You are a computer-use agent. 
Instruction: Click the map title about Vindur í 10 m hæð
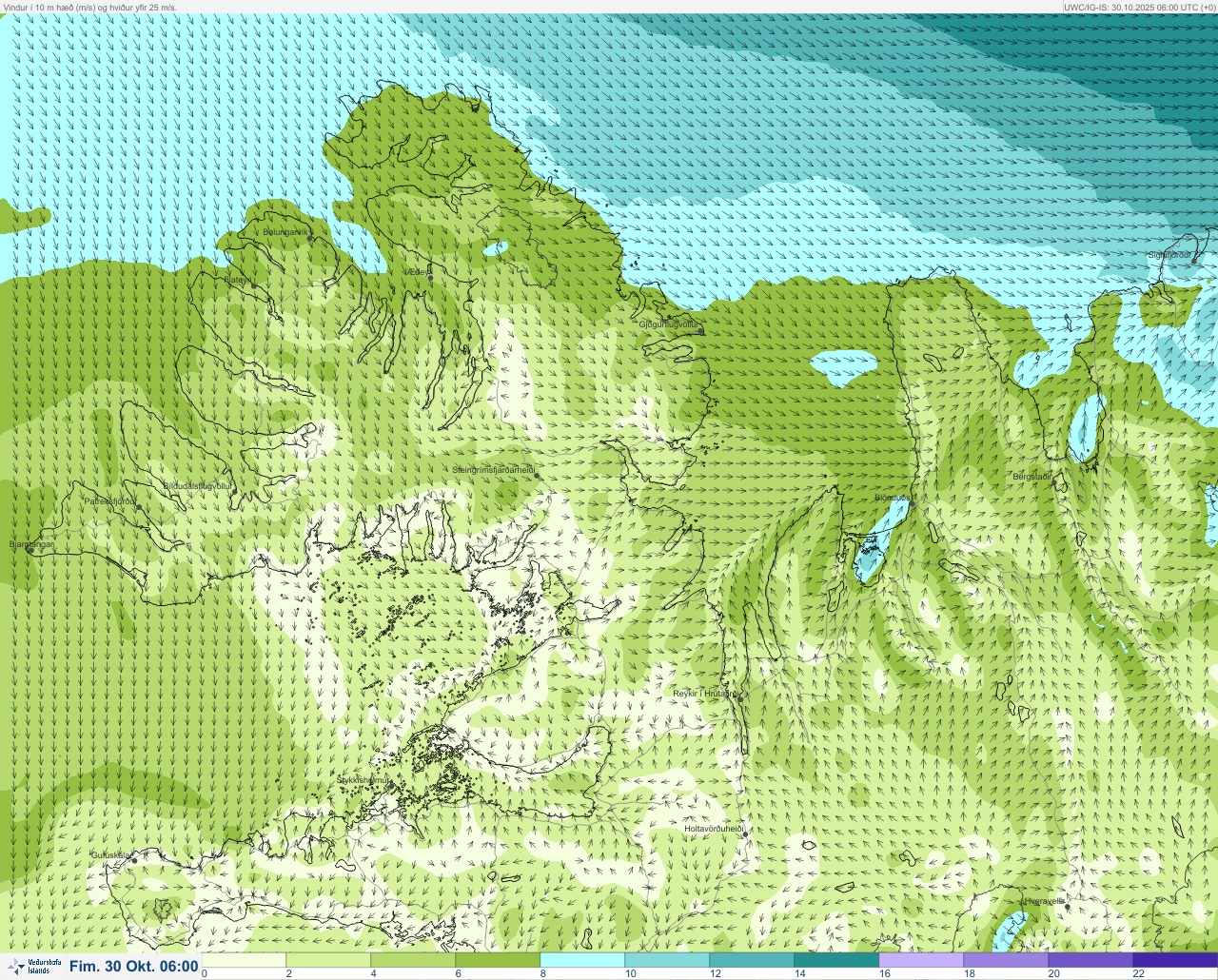[x=89, y=7]
